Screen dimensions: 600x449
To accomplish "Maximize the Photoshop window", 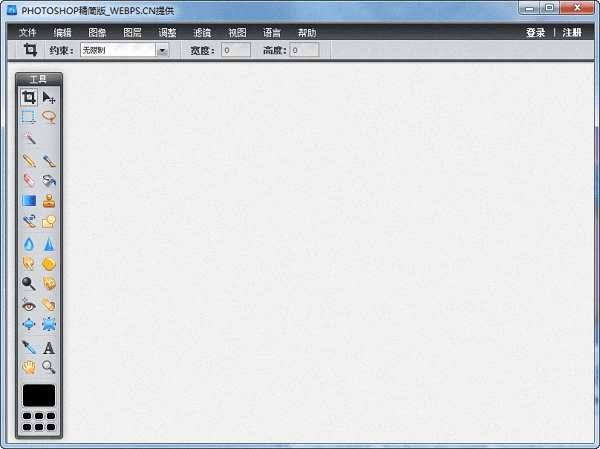I will 549,8.
